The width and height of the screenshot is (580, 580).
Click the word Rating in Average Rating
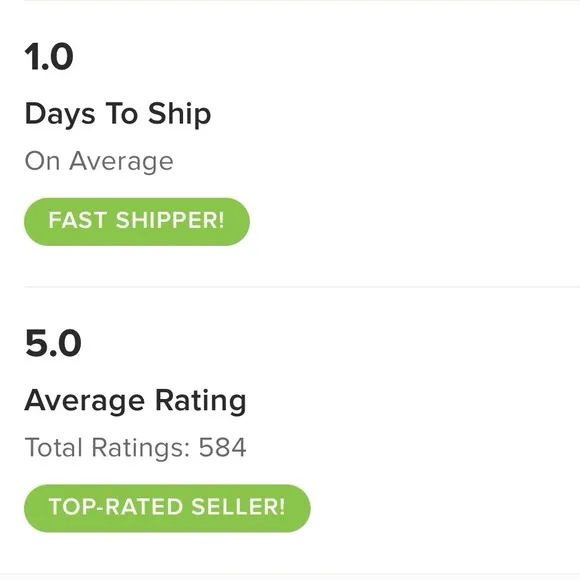tap(200, 402)
